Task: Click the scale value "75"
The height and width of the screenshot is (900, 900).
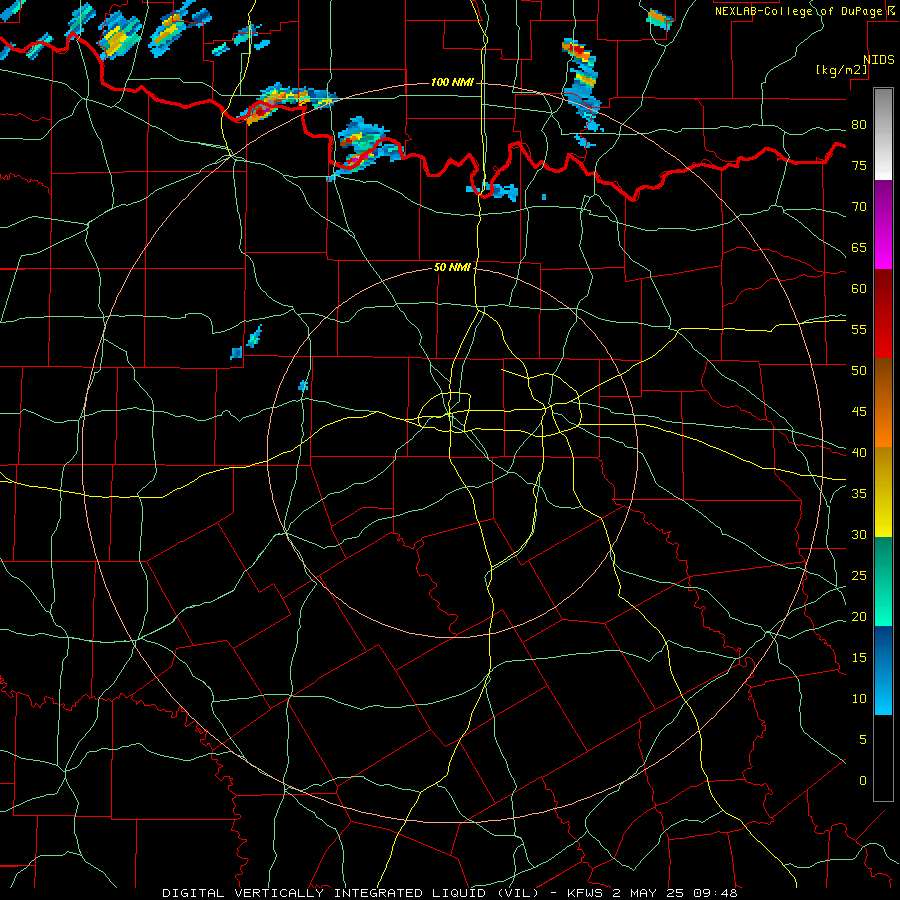Action: pyautogui.click(x=859, y=165)
